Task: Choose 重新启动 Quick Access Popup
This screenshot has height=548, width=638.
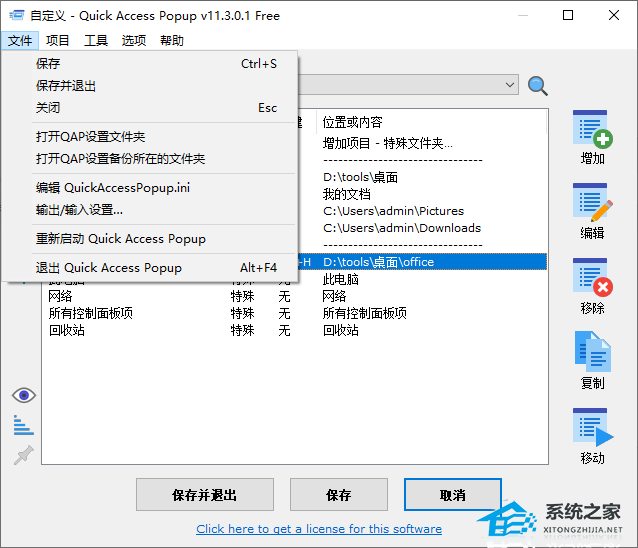Action: [121, 239]
